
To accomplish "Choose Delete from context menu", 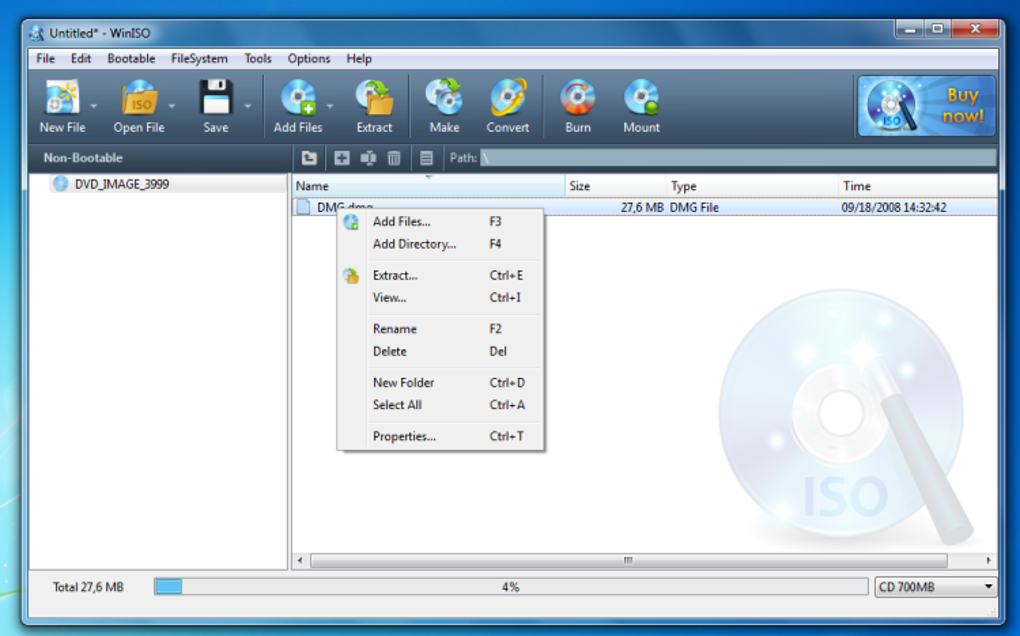I will [440, 351].
